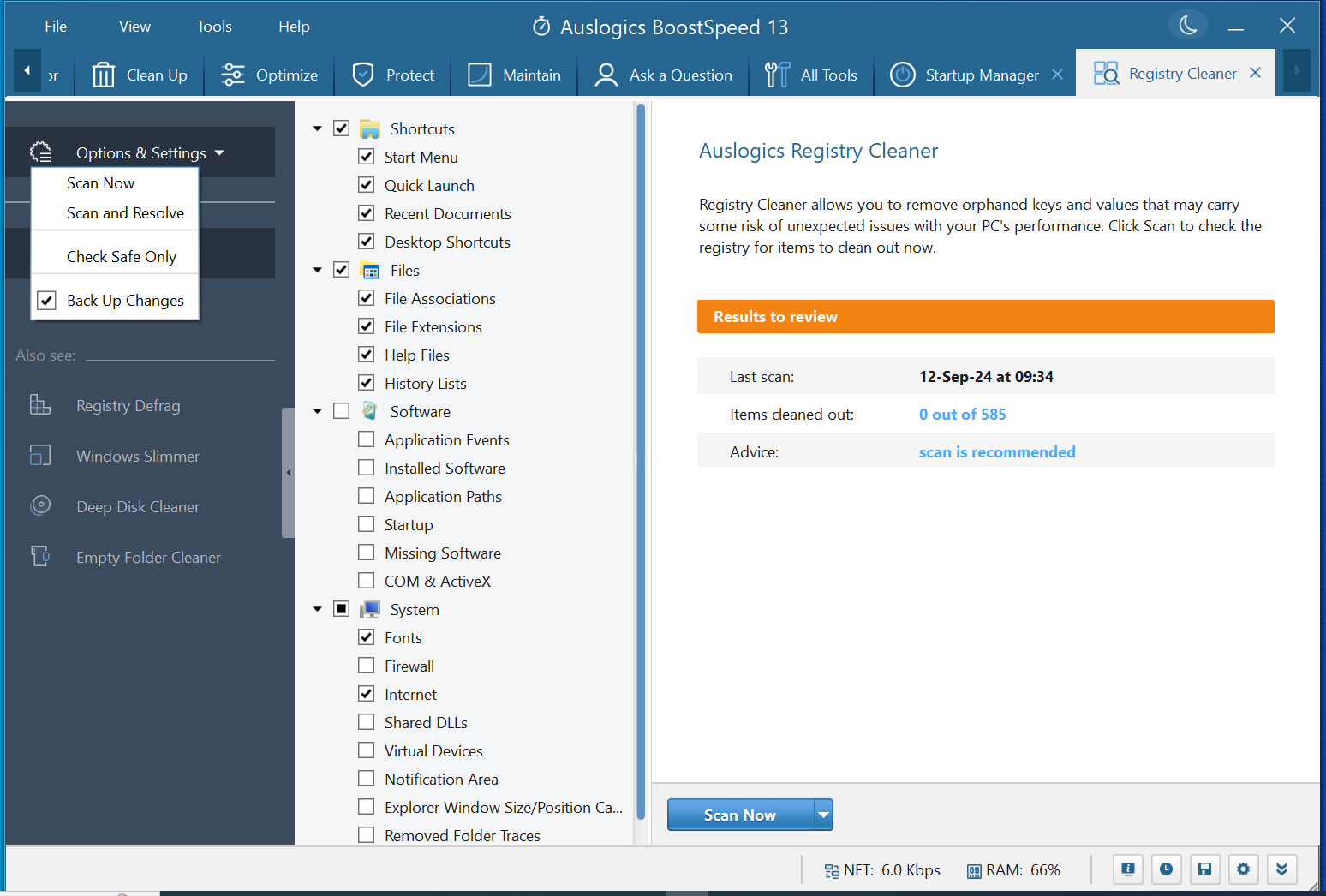
Task: Select Scan and Resolve menu entry
Action: pyautogui.click(x=125, y=213)
